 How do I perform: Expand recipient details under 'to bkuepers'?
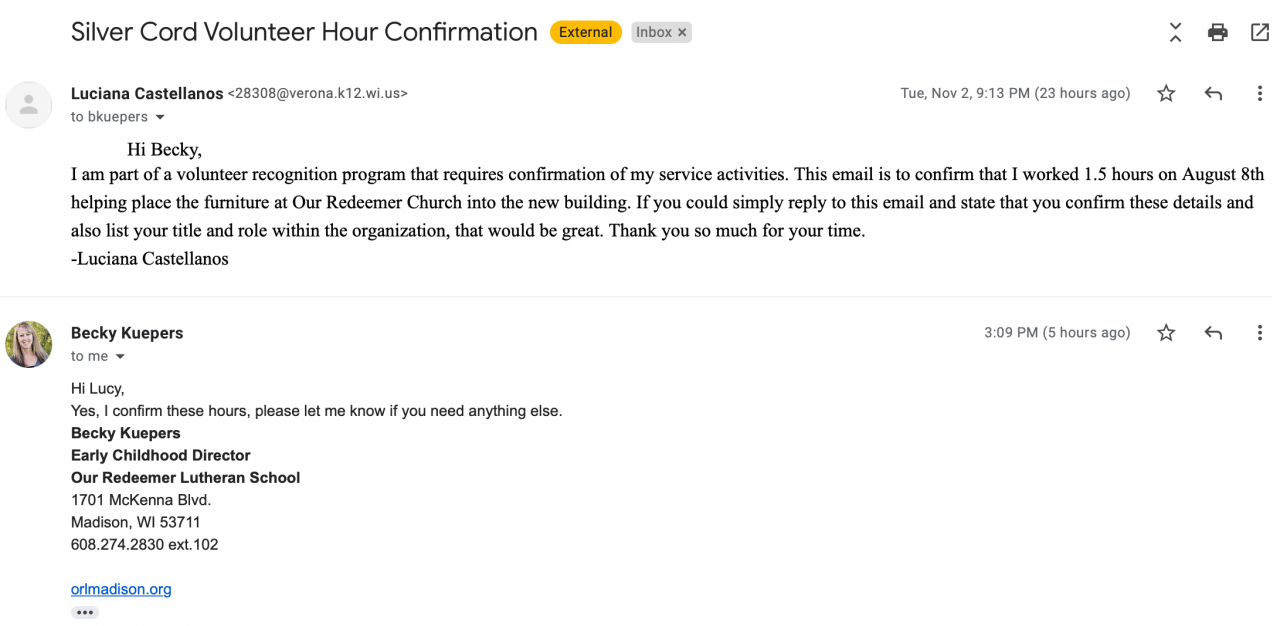160,118
